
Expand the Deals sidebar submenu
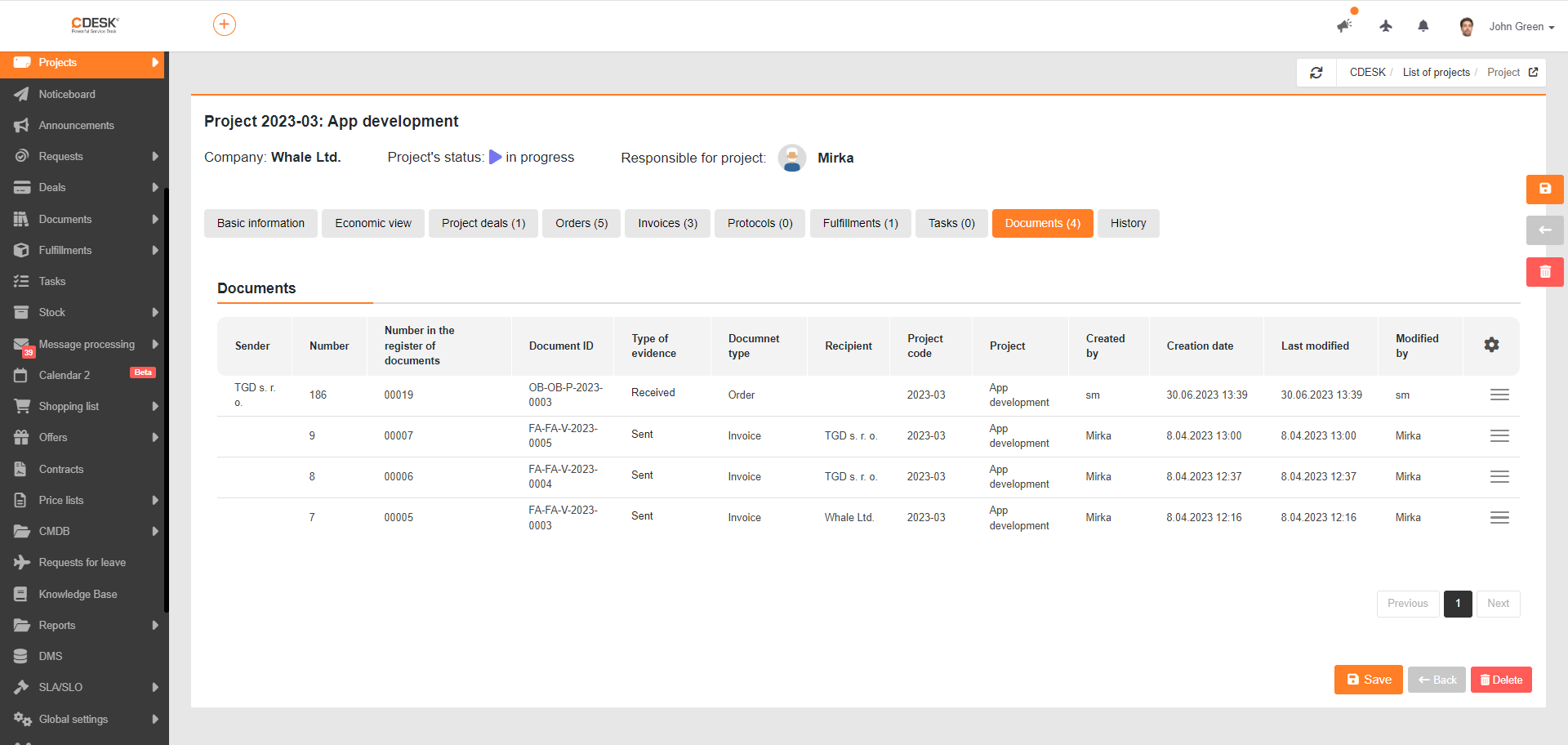coord(154,187)
